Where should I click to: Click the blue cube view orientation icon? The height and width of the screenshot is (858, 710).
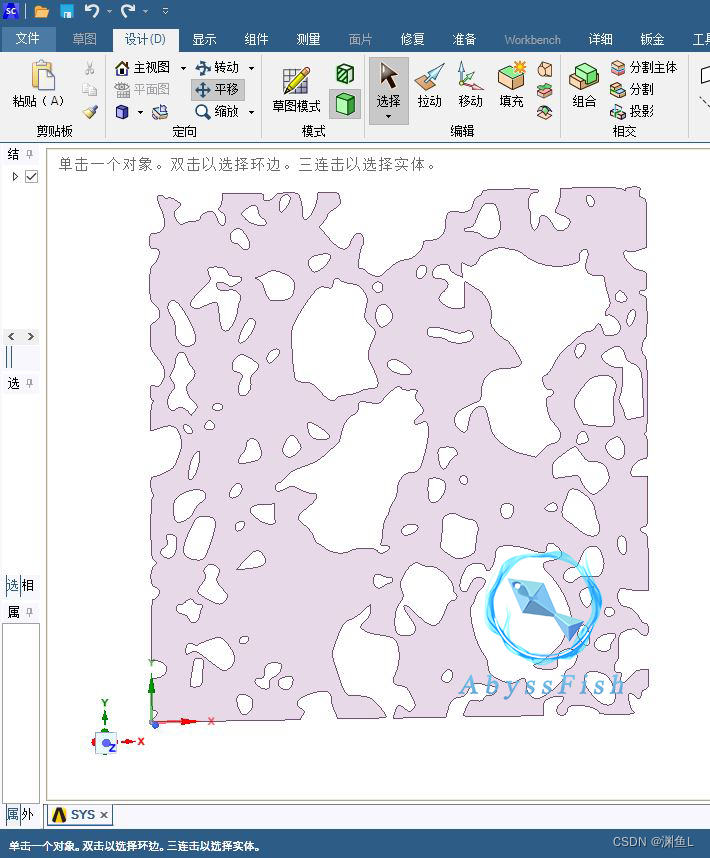coord(122,112)
